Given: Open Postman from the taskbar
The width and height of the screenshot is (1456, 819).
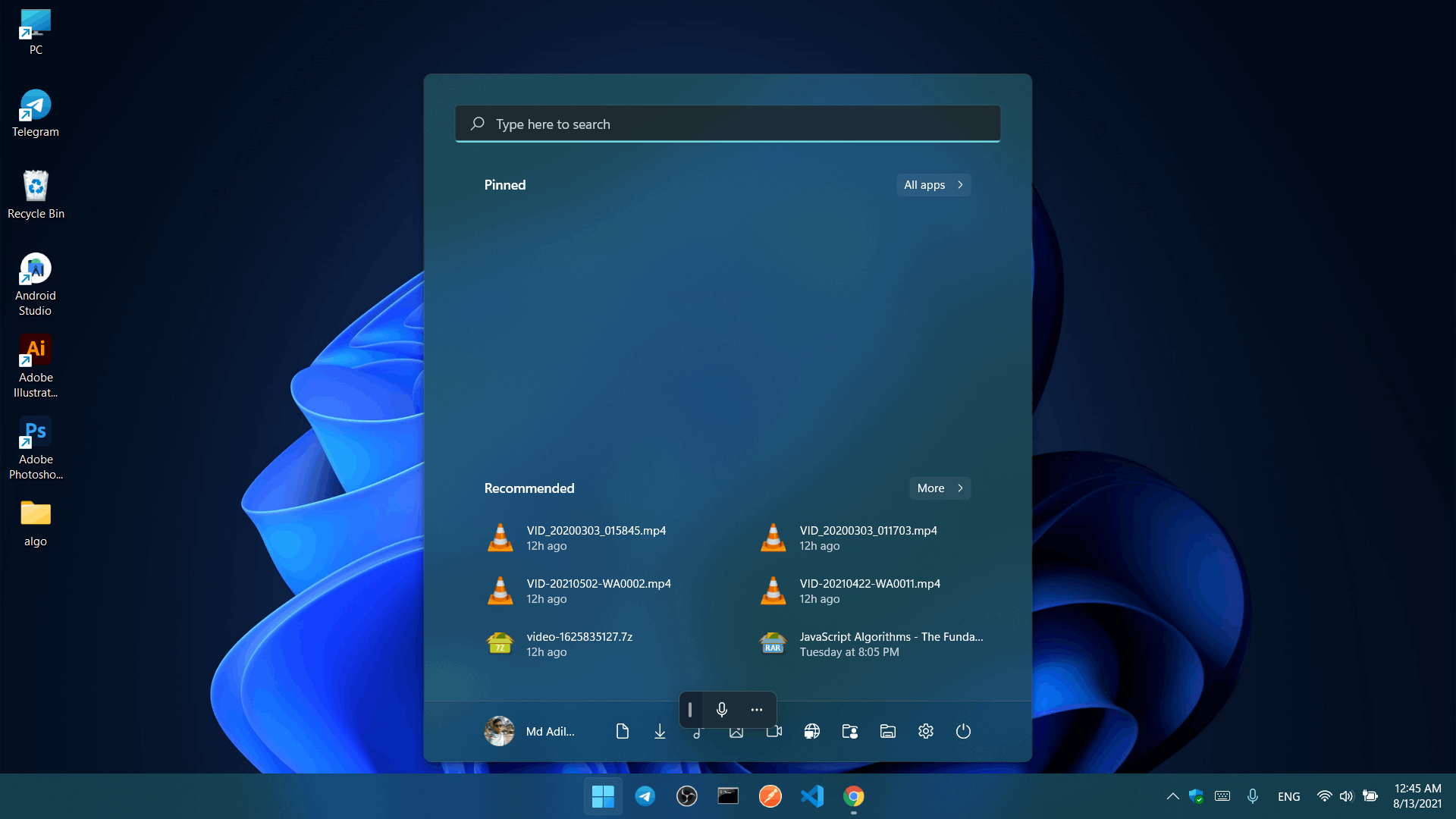Looking at the screenshot, I should [x=770, y=796].
